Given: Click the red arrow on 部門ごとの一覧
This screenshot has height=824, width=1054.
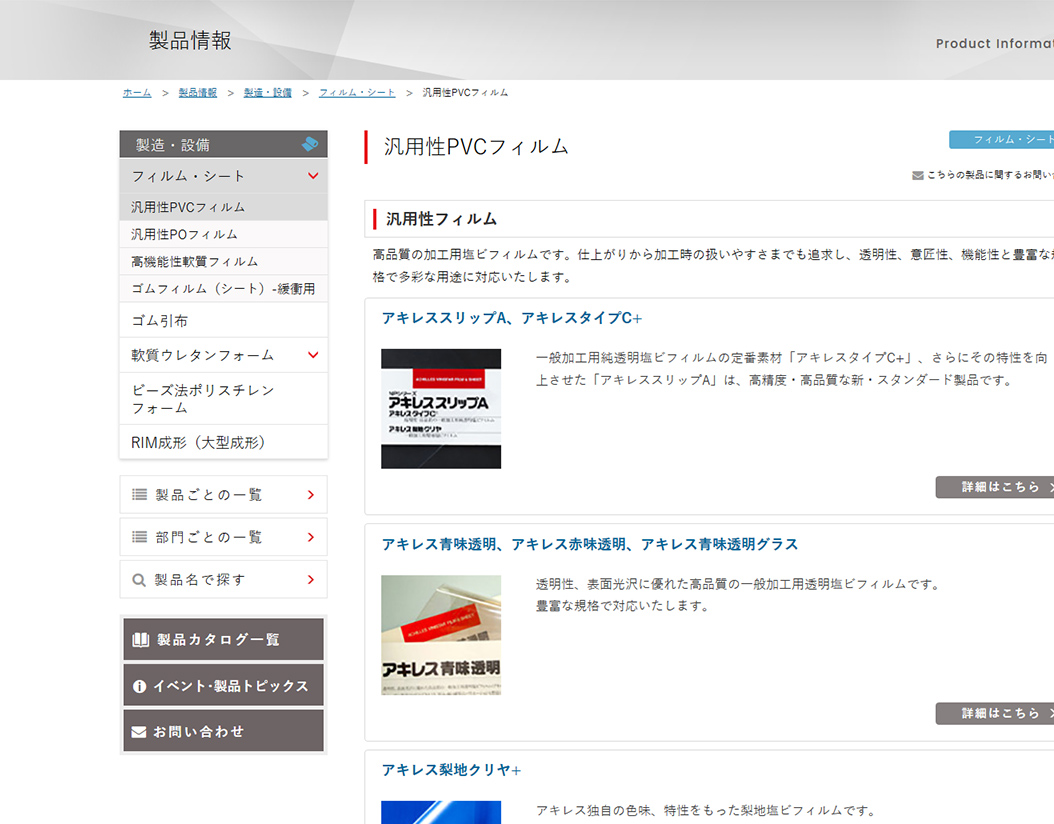Looking at the screenshot, I should coord(311,537).
